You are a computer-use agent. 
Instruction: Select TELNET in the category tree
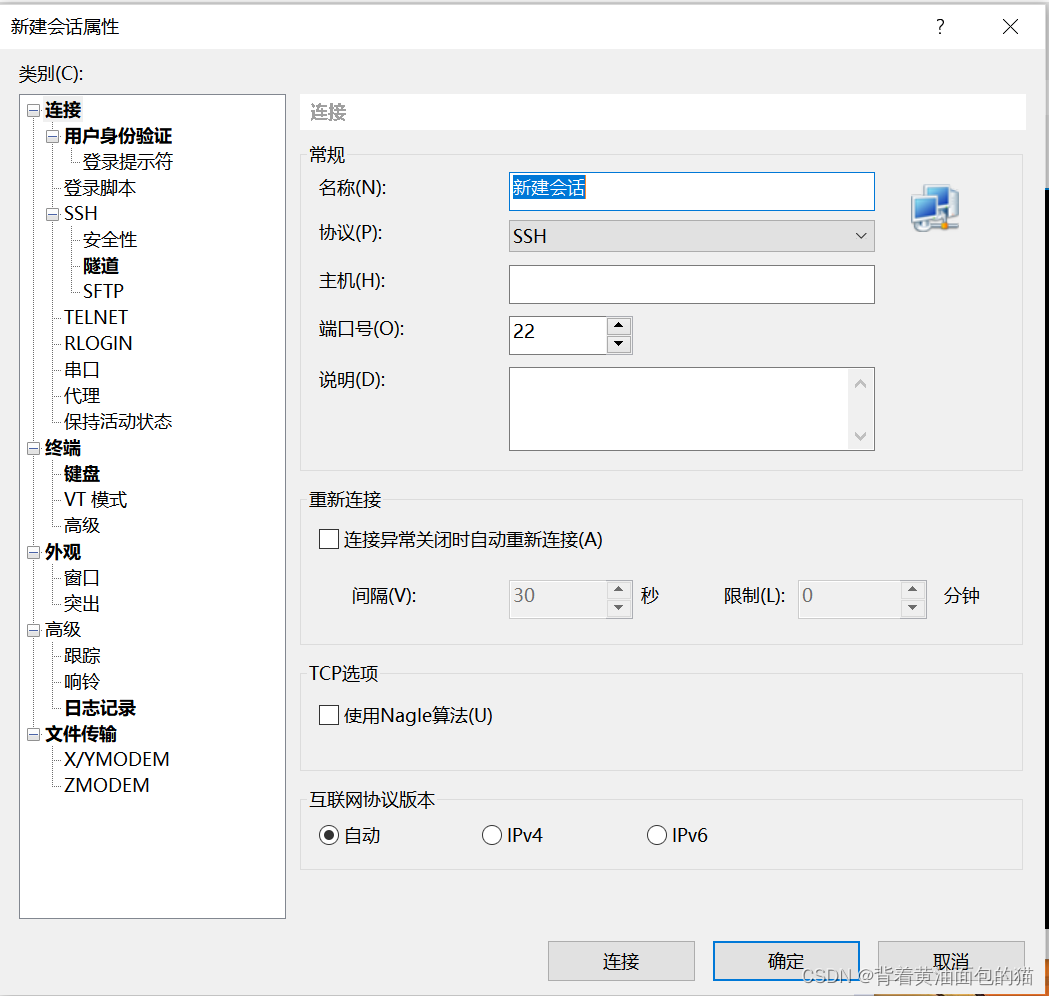coord(96,317)
